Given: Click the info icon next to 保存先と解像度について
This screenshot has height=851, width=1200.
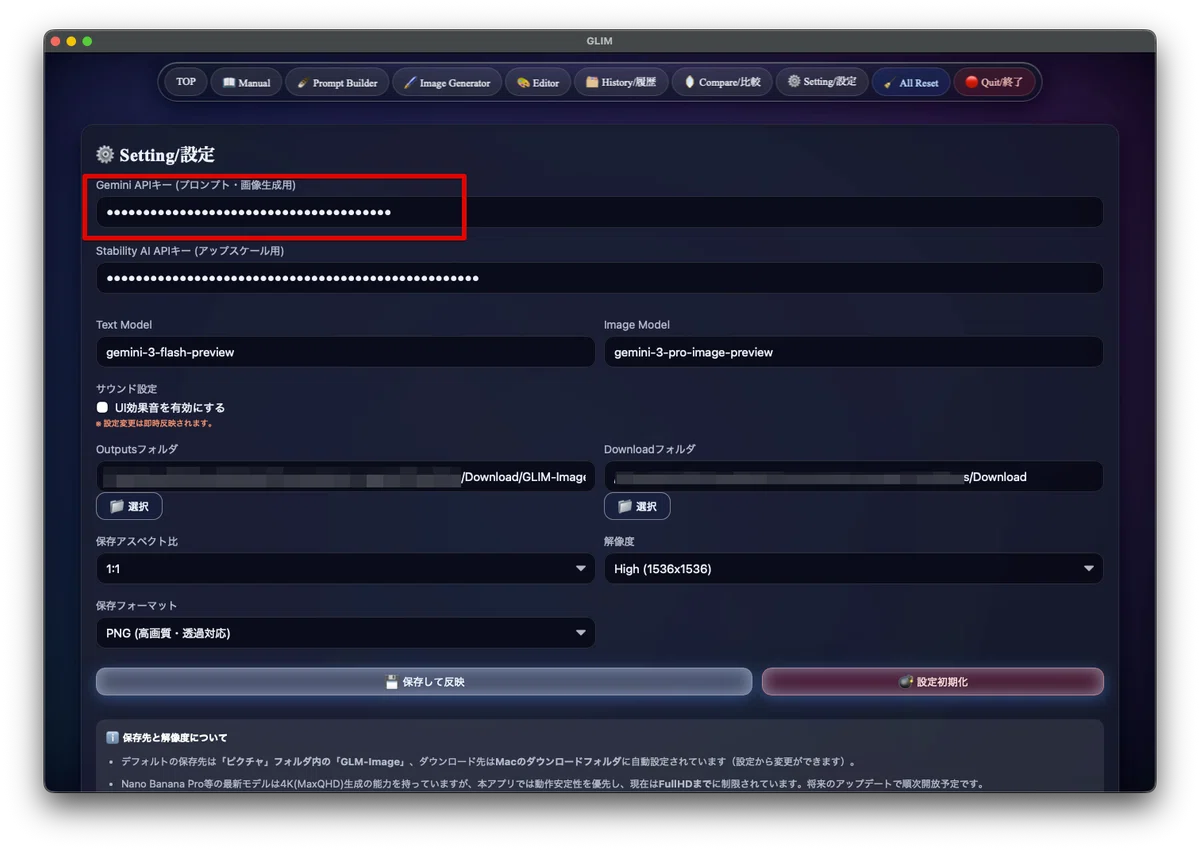Looking at the screenshot, I should (113, 738).
